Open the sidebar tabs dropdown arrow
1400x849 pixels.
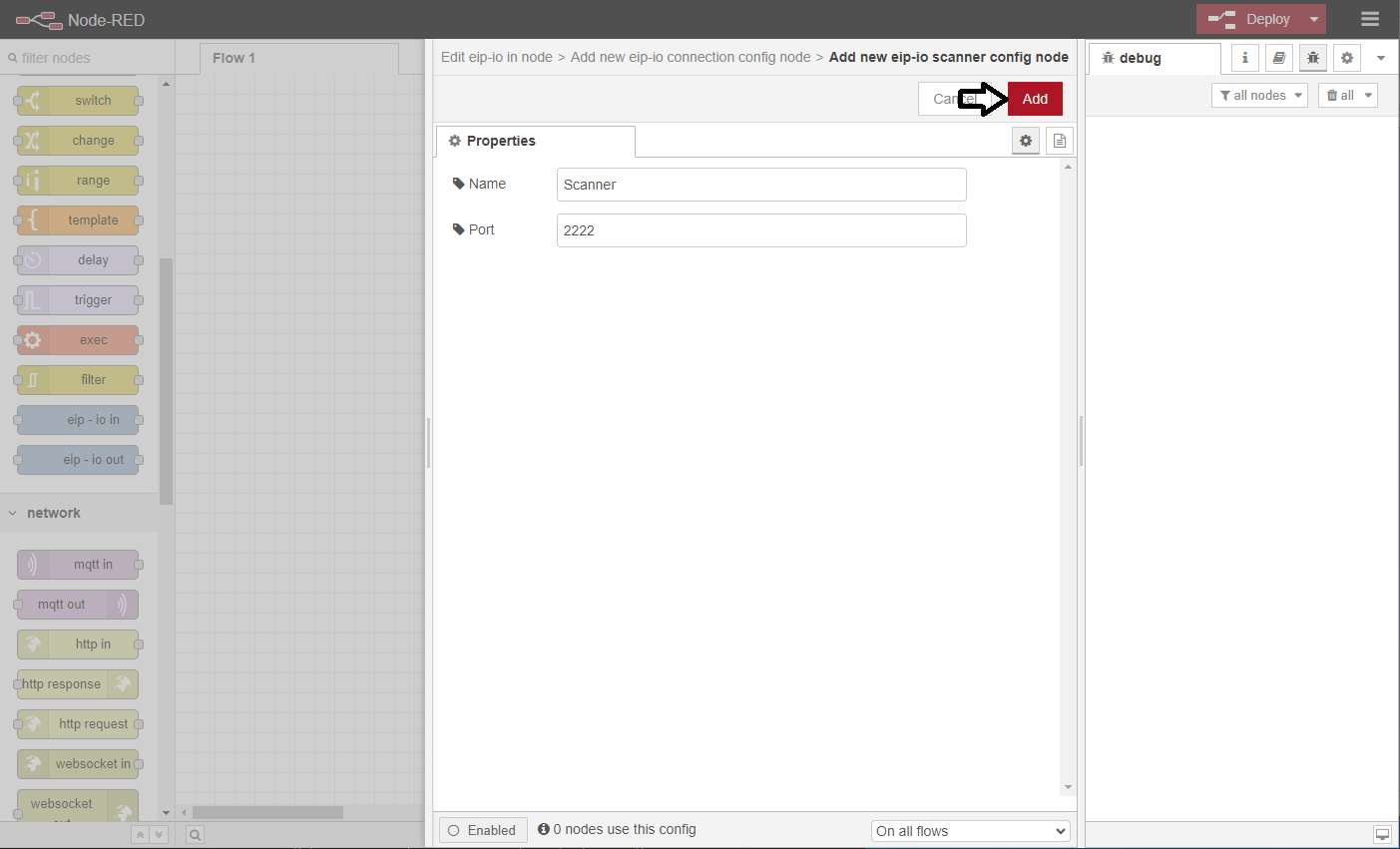(x=1381, y=58)
